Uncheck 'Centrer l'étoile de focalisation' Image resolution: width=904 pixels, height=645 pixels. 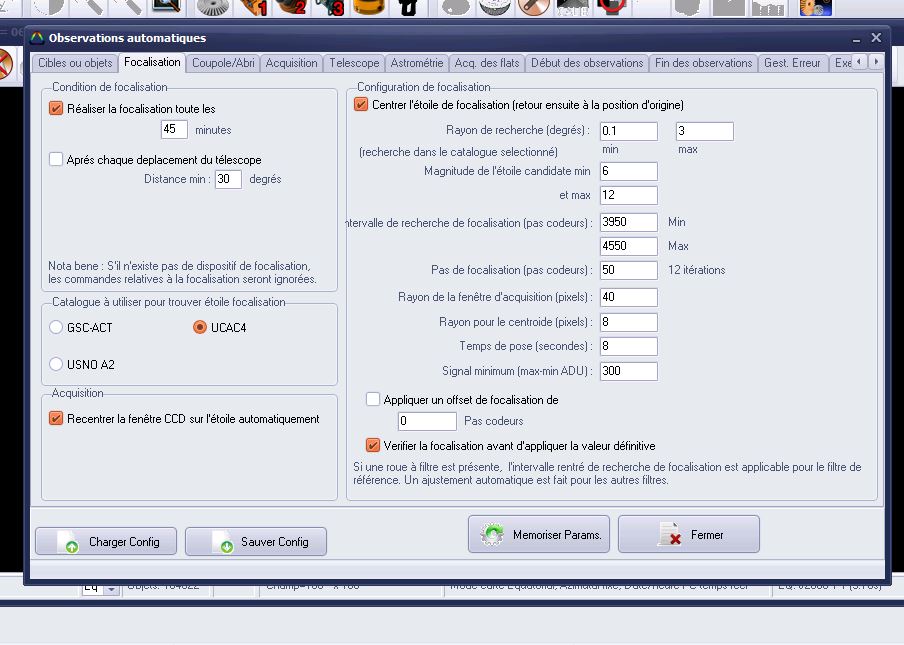point(361,104)
